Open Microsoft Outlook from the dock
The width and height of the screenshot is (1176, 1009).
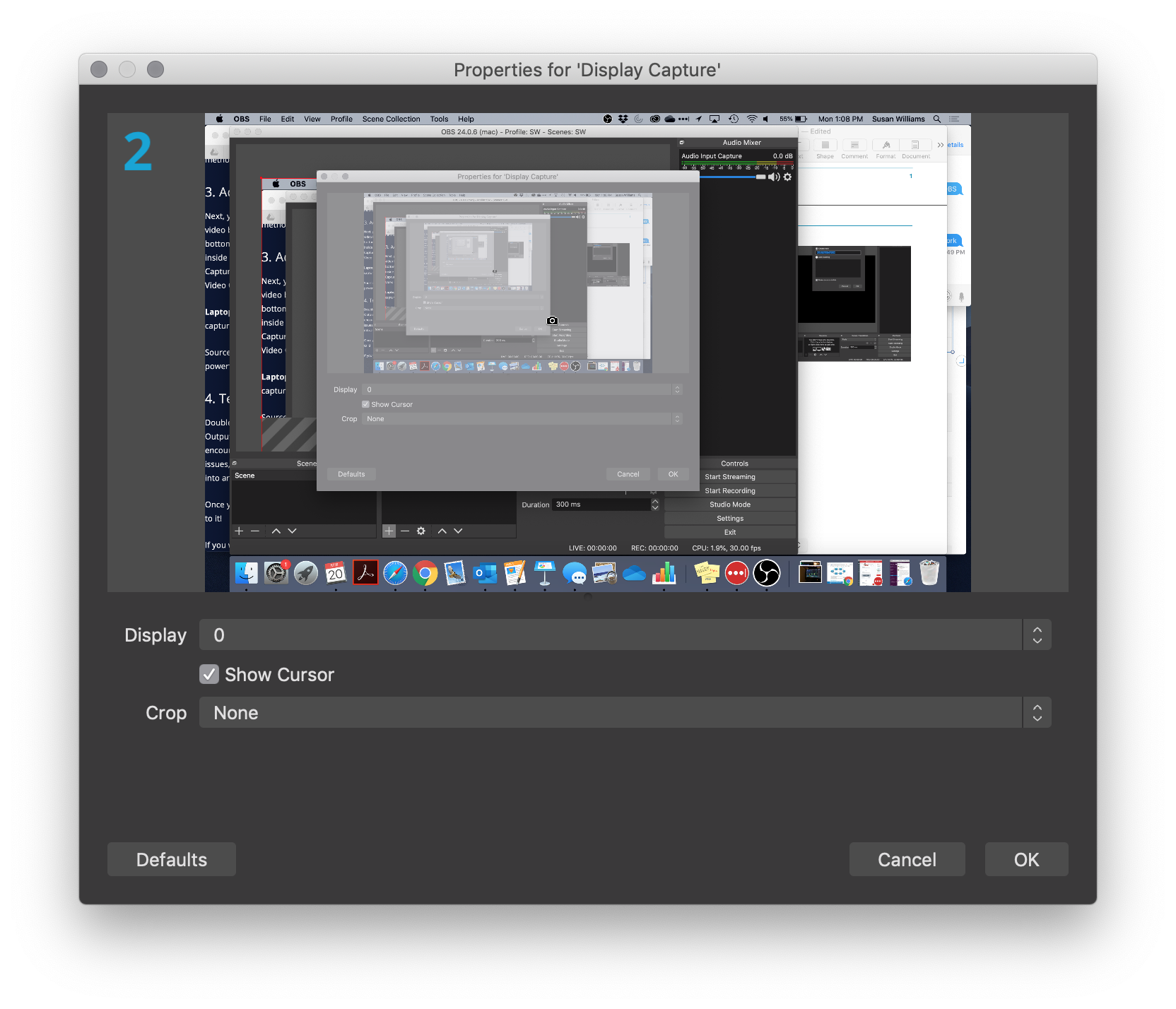tap(485, 573)
